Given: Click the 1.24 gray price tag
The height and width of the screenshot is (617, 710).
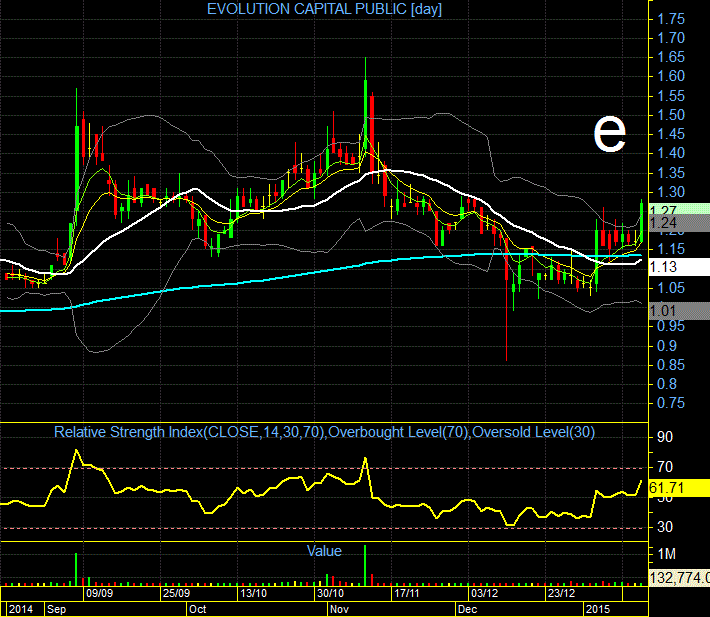Looking at the screenshot, I should [x=679, y=223].
